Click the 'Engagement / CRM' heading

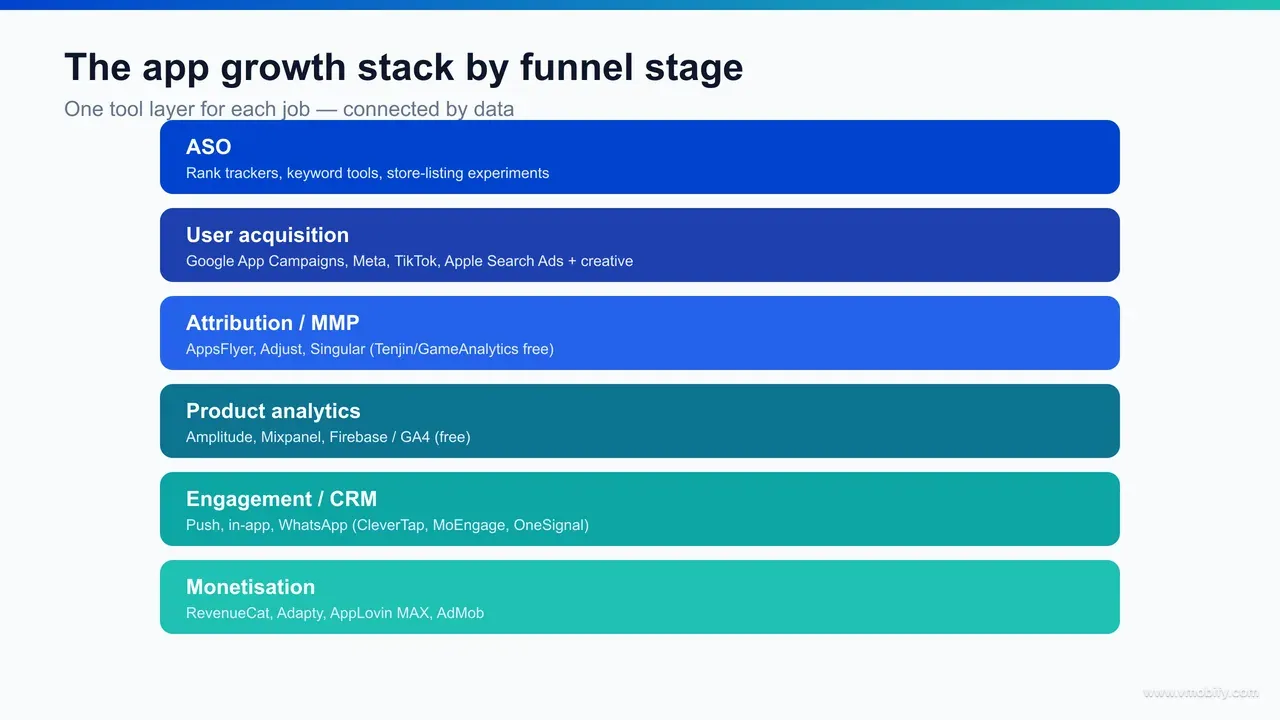[x=281, y=499]
